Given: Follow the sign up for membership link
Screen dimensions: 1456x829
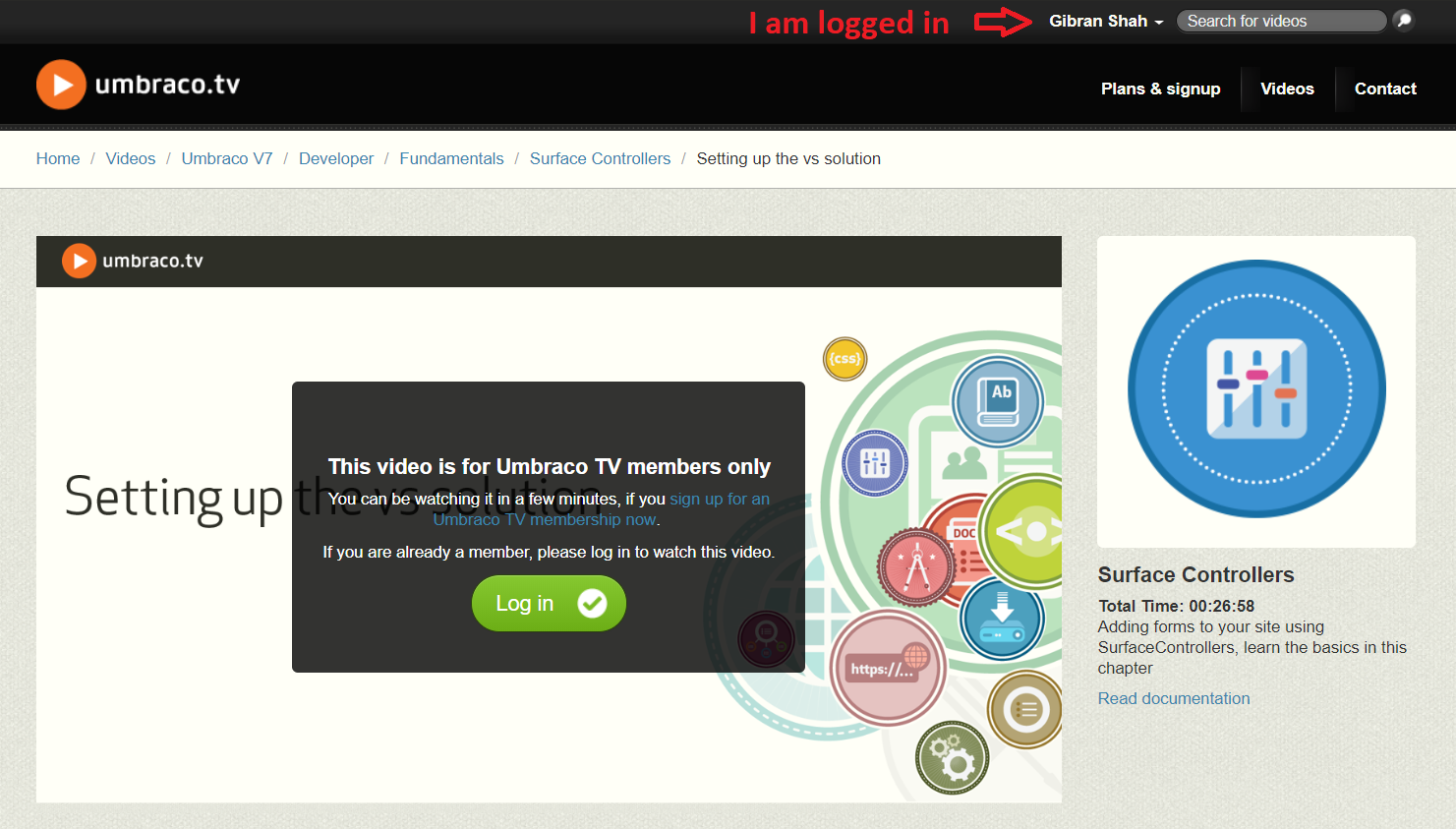Looking at the screenshot, I should (x=602, y=509).
